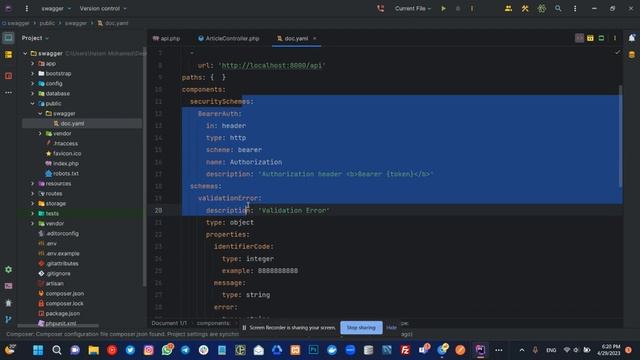This screenshot has height=360, width=640.
Task: Open Telegram from the taskbar
Action: 185,350
